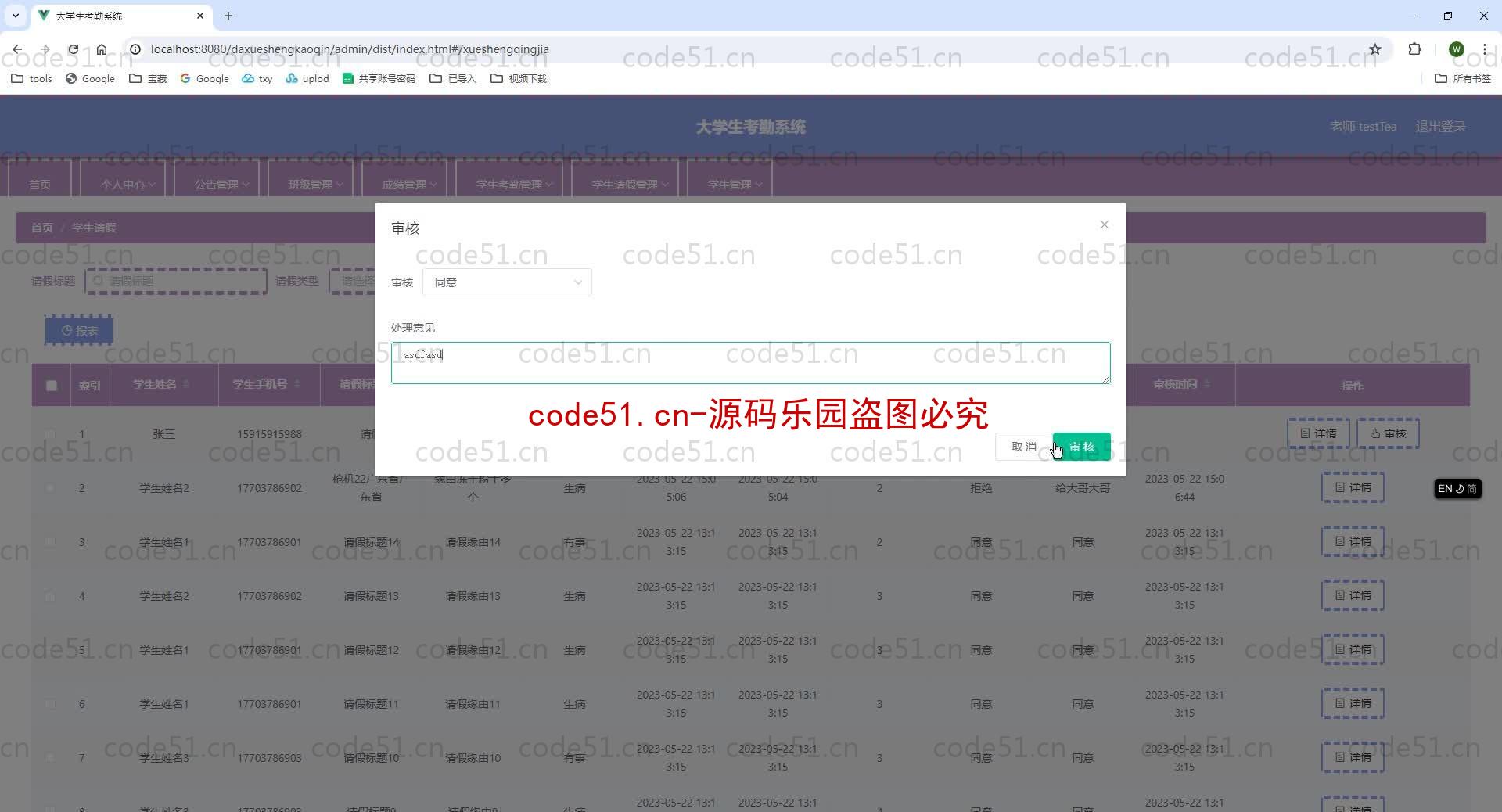Open the Chrome three-dot menu
The width and height of the screenshot is (1502, 812).
point(1484,49)
